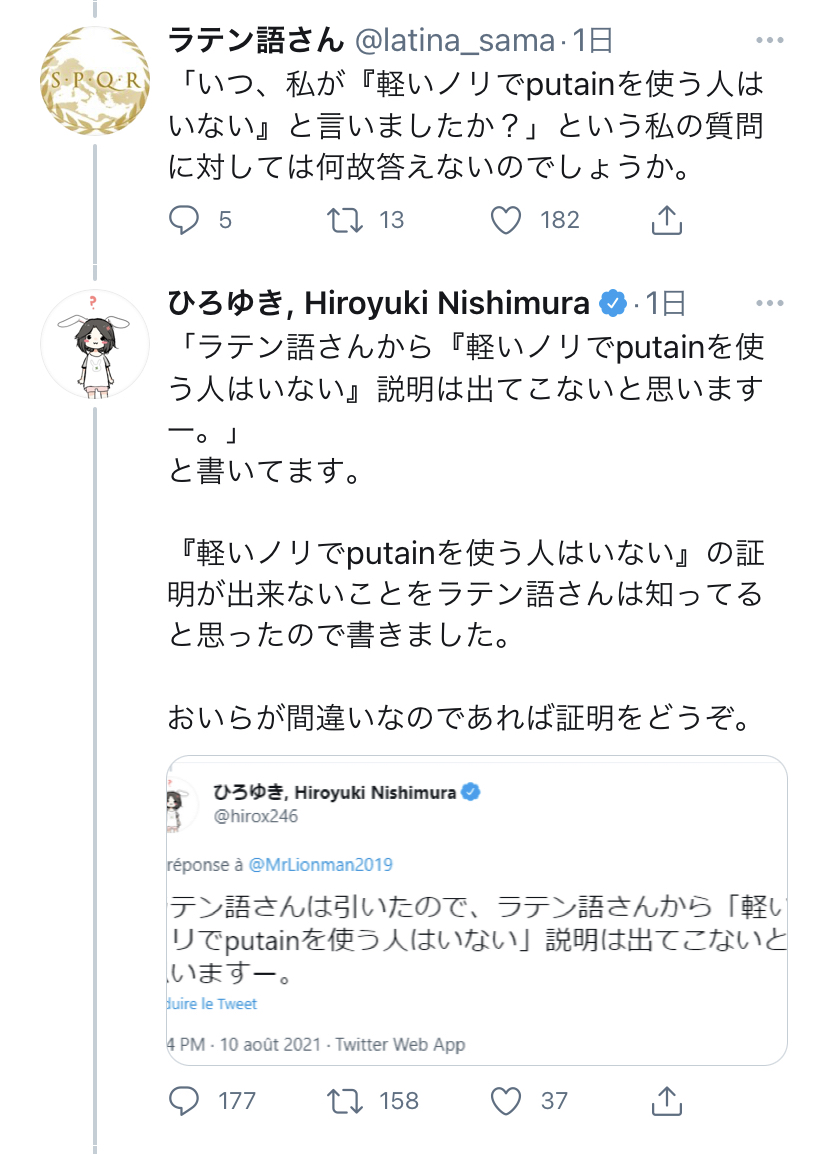Open more options for ラテン語さん tweet
Screen dimensions: 828x1154
[x=770, y=40]
